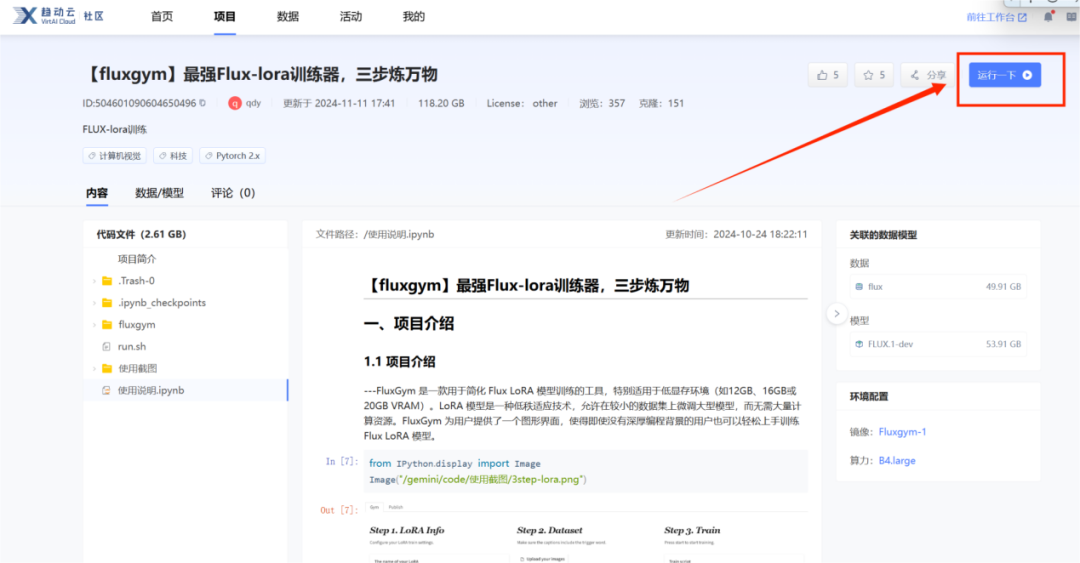Copy project ID using the copy icon
Screen dimensions: 1080x563
click(202, 103)
